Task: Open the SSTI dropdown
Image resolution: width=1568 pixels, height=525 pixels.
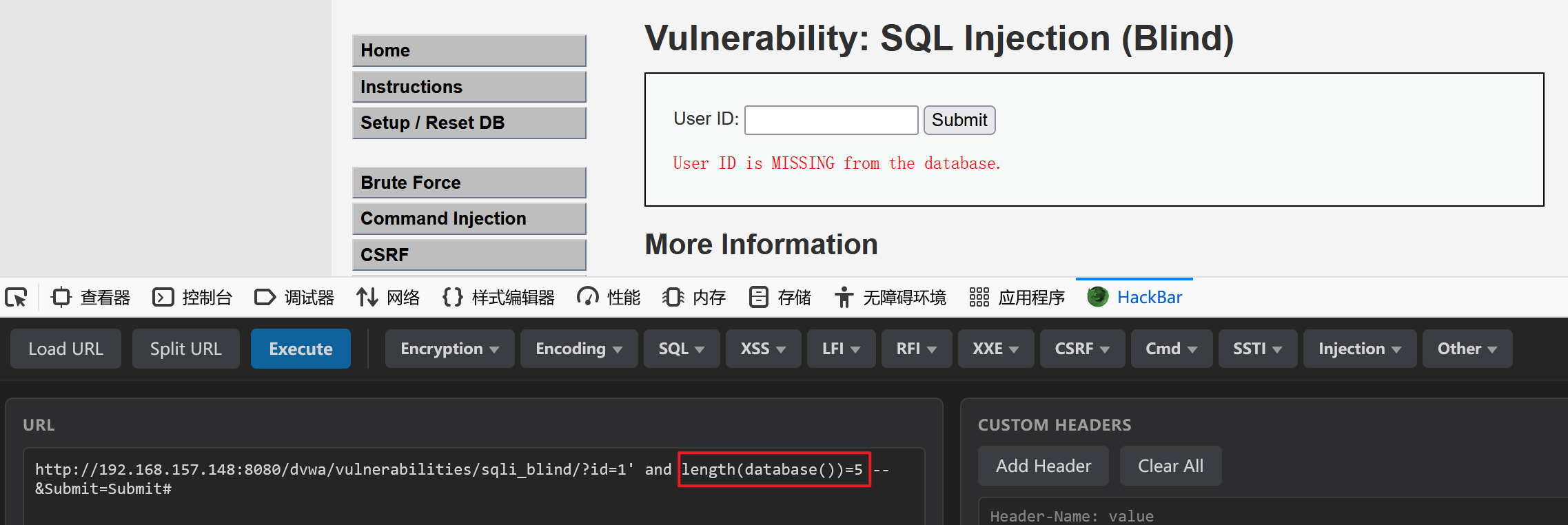Action: point(1258,349)
